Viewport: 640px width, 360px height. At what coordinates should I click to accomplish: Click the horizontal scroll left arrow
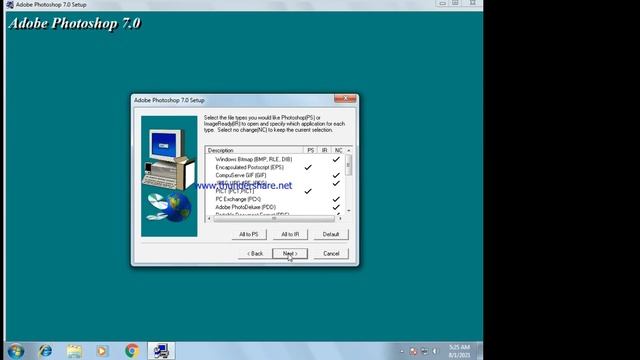[x=209, y=218]
